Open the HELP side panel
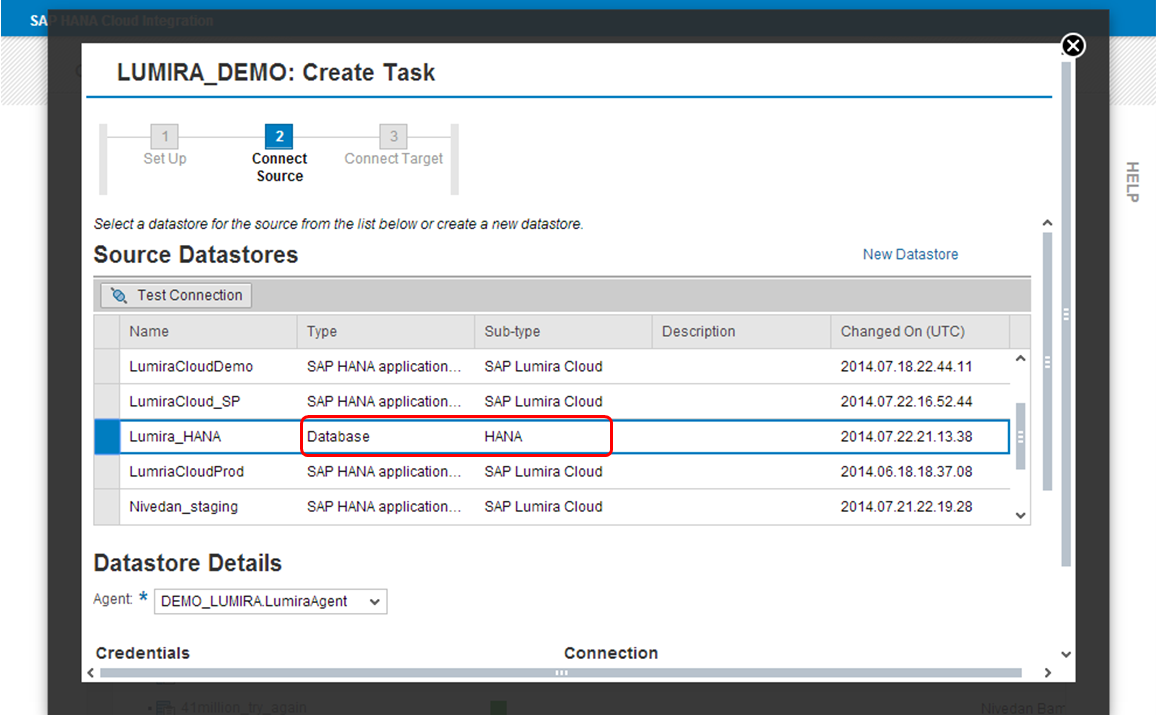Screen dimensions: 1156x715 (1132, 182)
